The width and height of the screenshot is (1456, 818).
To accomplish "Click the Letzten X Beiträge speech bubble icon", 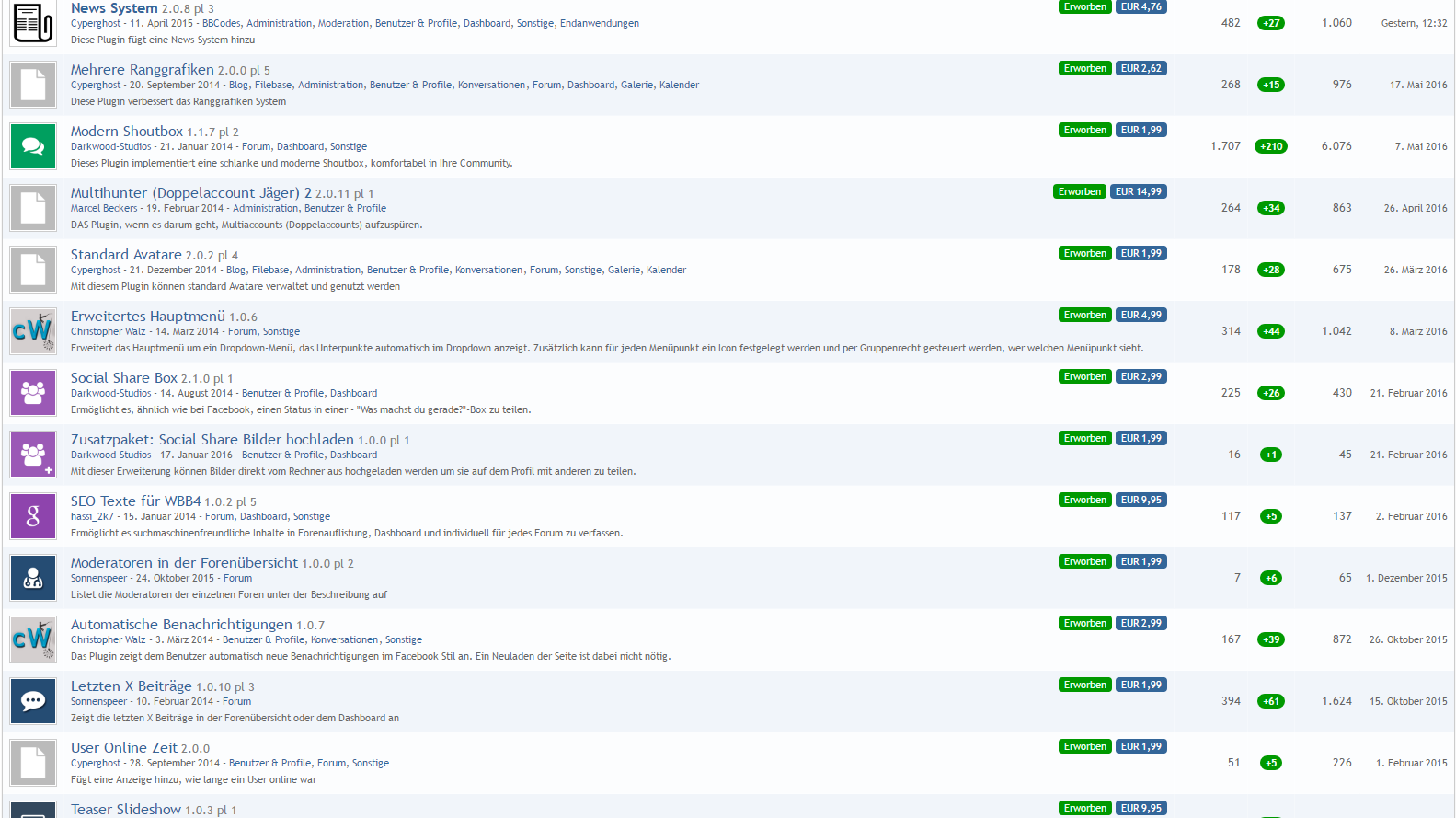I will pos(33,701).
